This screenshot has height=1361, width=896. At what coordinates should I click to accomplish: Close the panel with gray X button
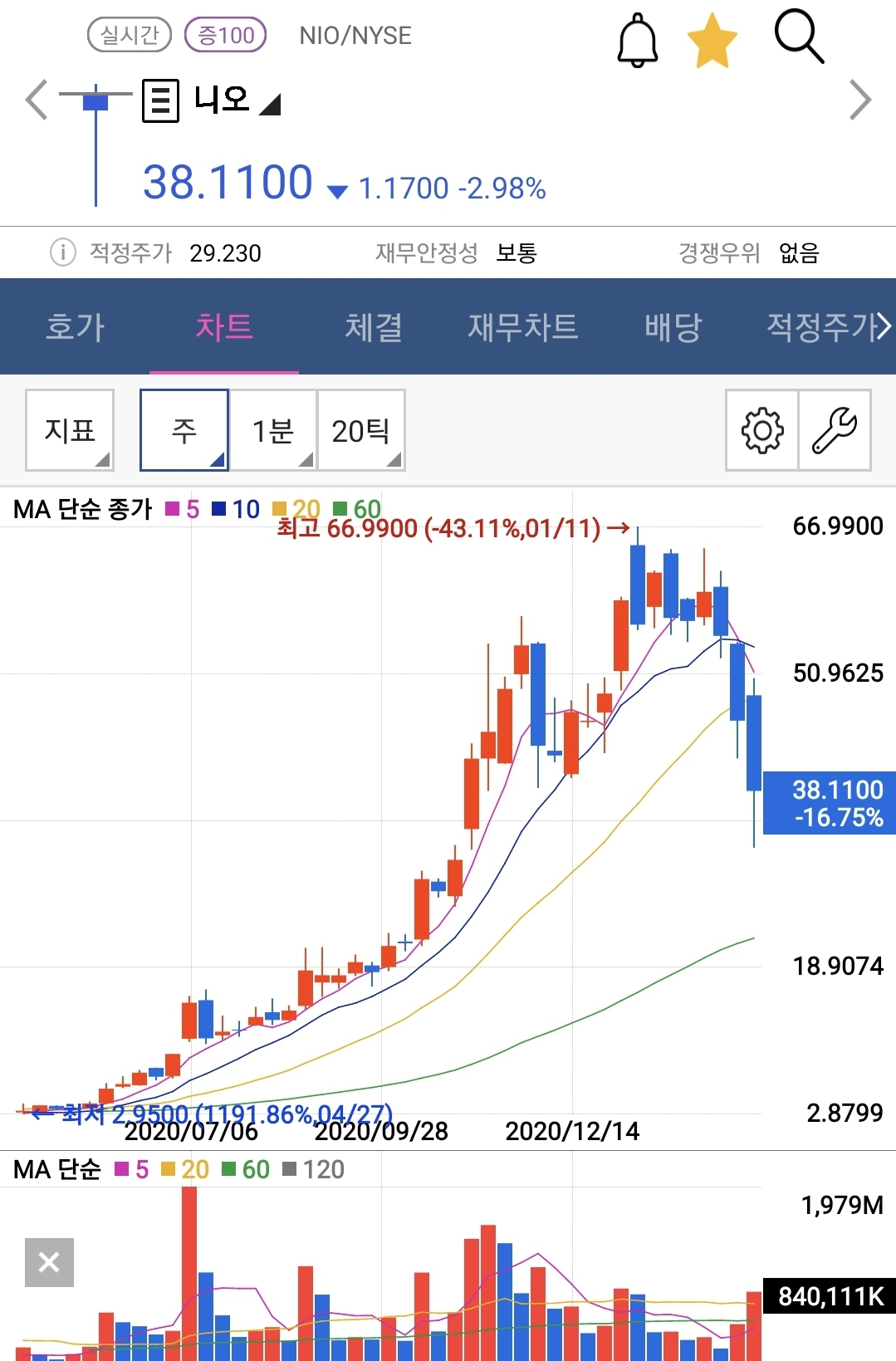(x=49, y=1262)
